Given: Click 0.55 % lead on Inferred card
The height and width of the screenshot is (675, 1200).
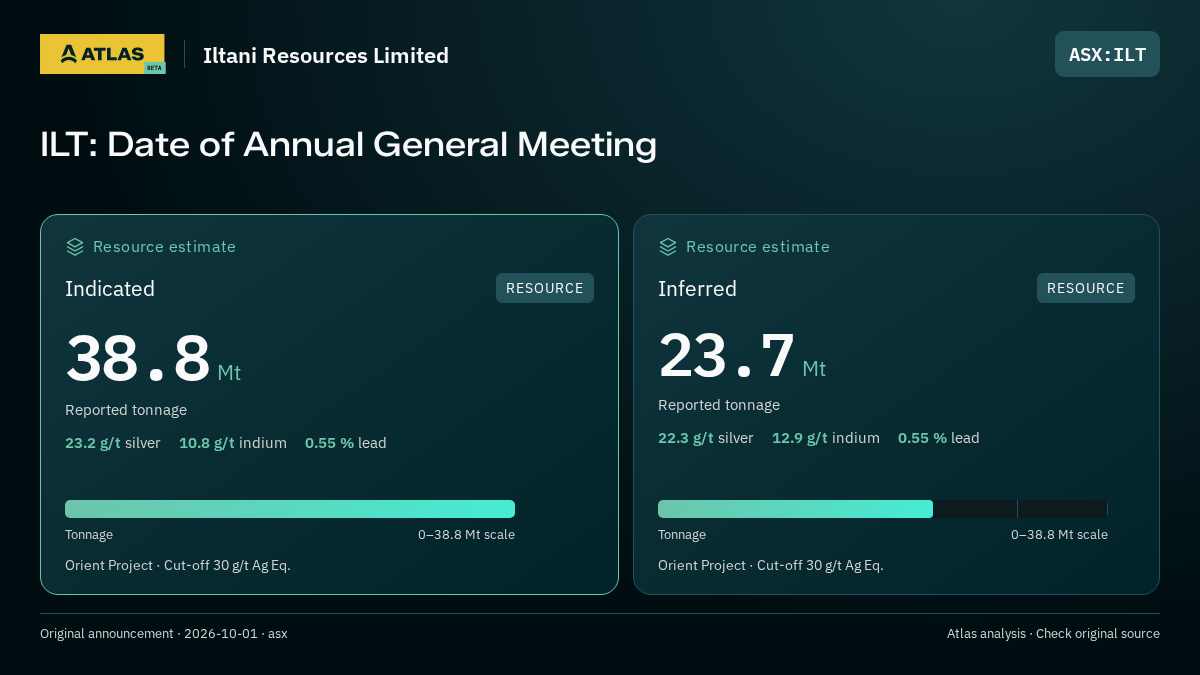Looking at the screenshot, I should [939, 438].
